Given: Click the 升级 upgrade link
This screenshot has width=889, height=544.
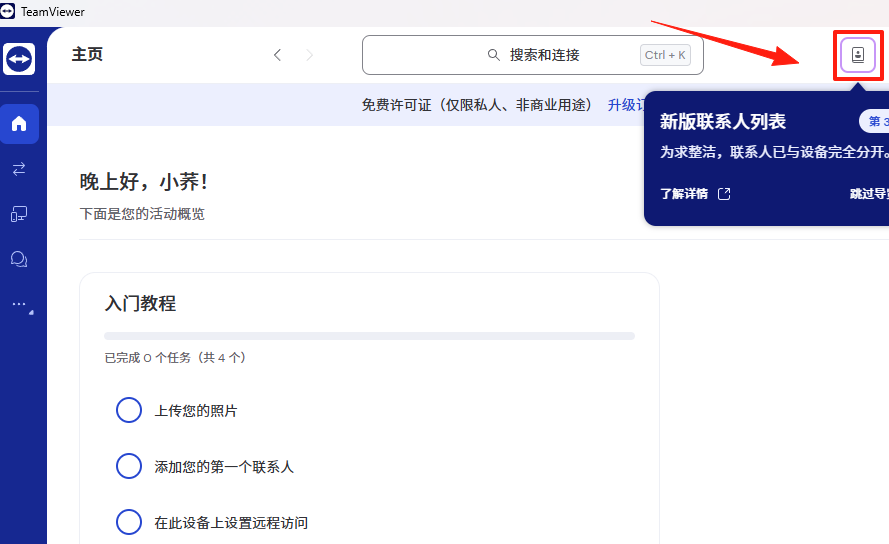Looking at the screenshot, I should click(625, 105).
